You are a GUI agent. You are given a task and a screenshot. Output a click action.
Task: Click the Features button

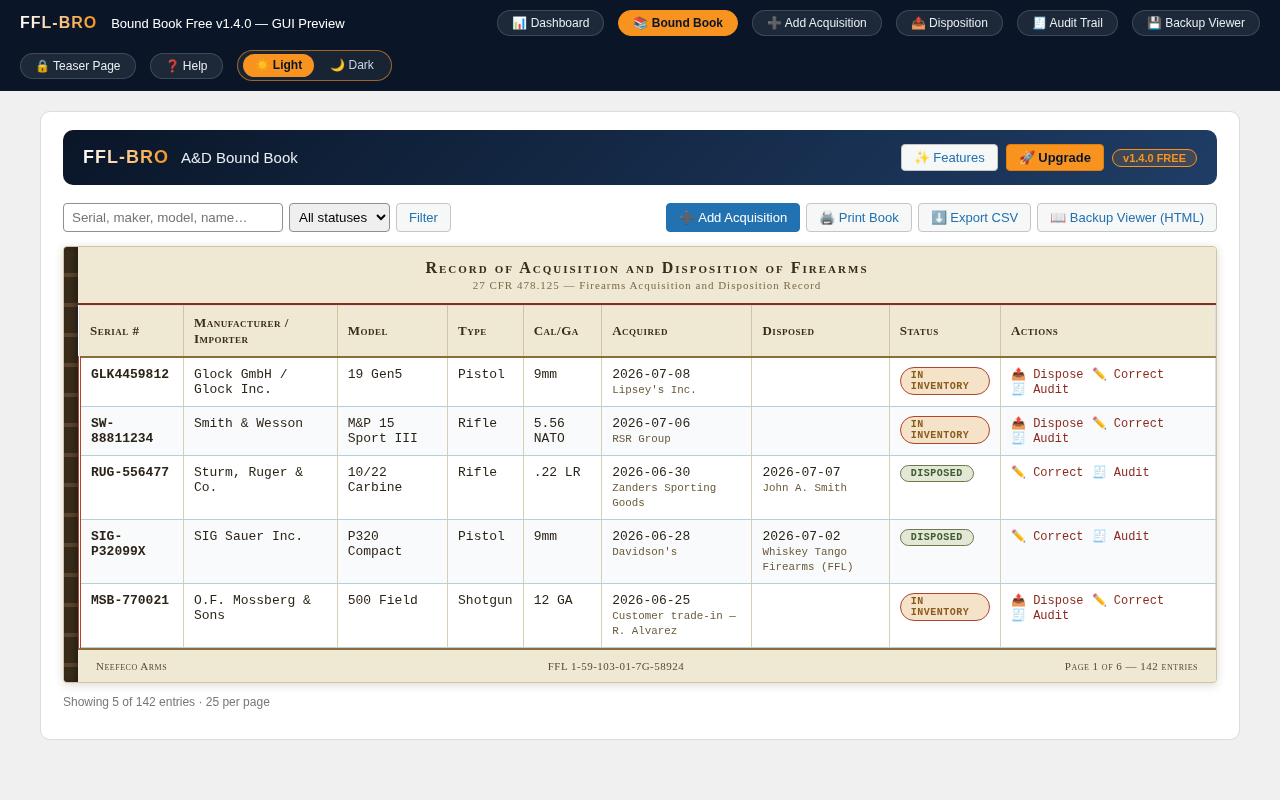coord(949,158)
